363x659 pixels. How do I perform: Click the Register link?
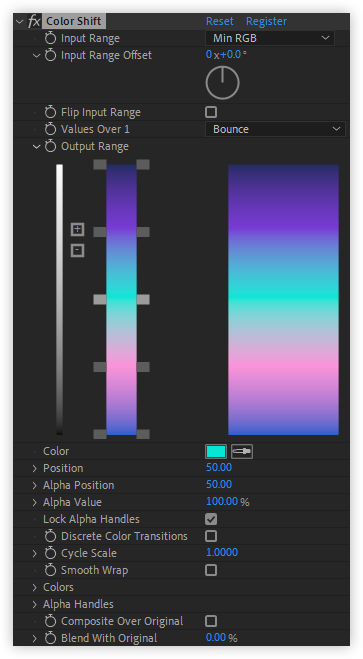click(266, 21)
